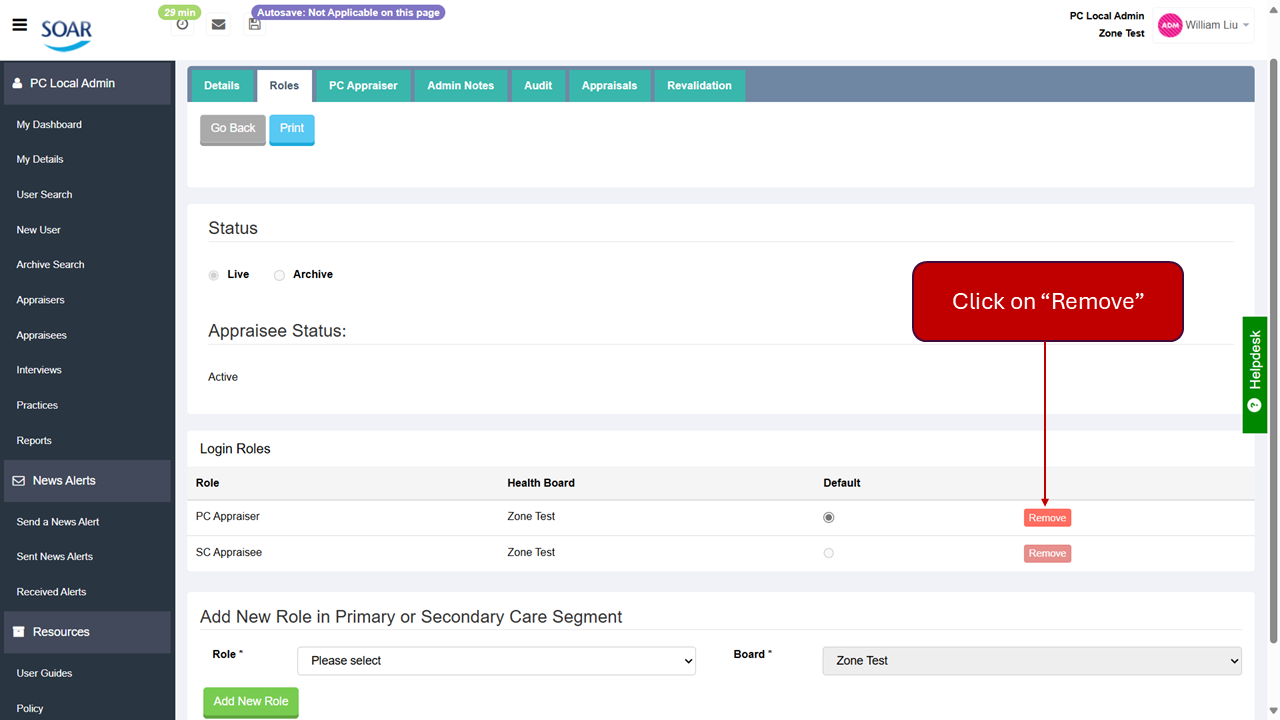
Task: Open the Revalidation tab
Action: [699, 86]
